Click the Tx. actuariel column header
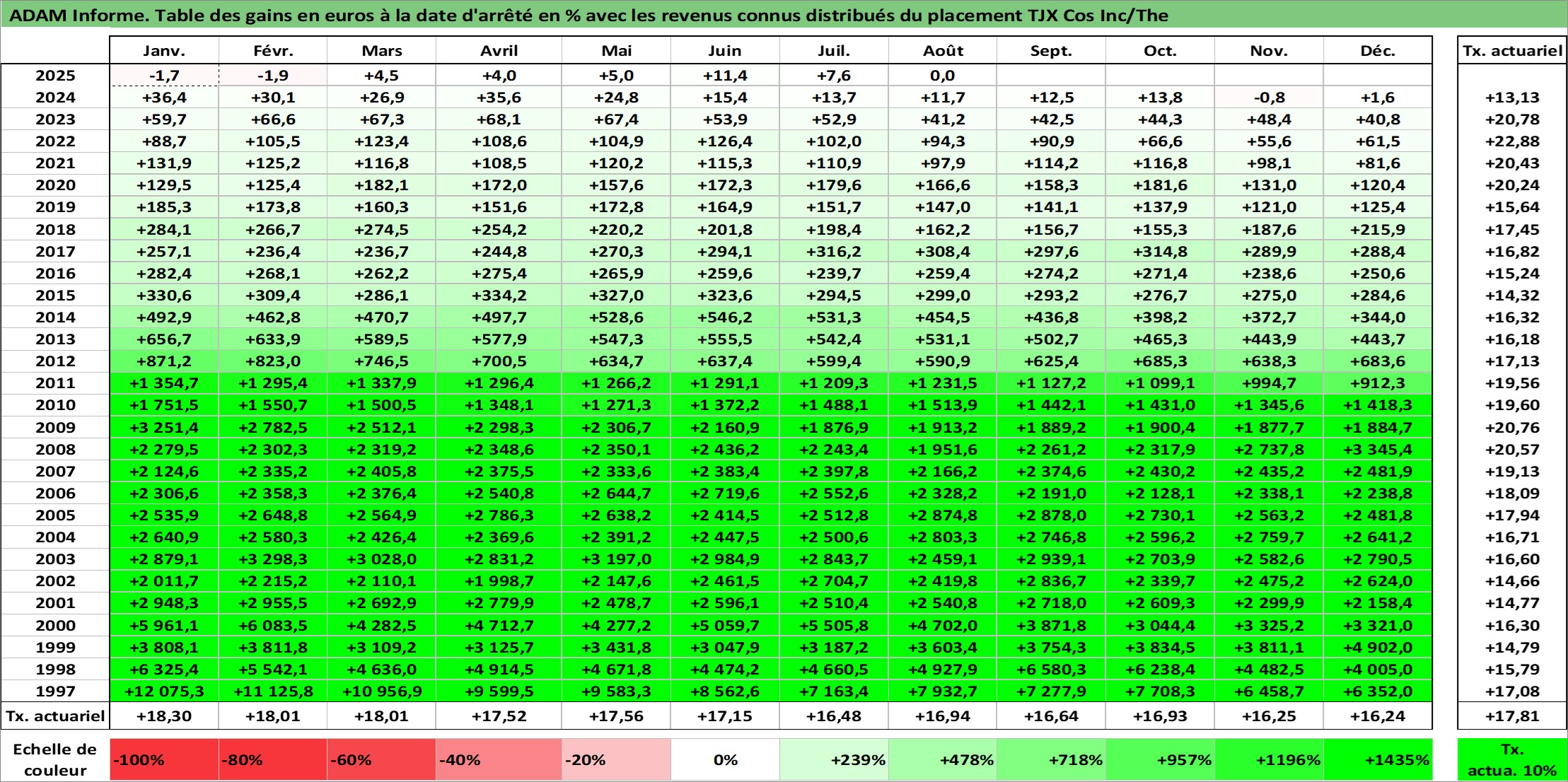 [1512, 51]
